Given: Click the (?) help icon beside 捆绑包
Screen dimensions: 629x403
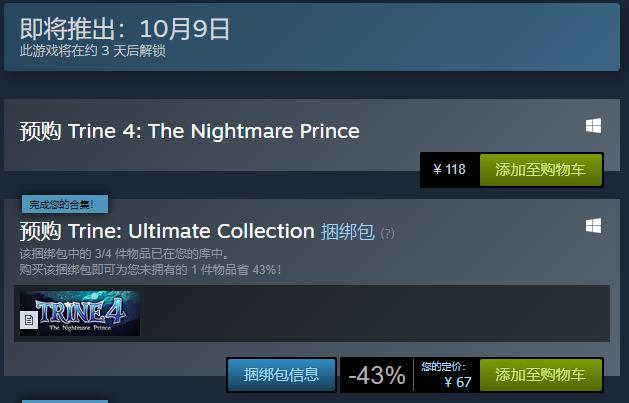Looking at the screenshot, I should [387, 234].
